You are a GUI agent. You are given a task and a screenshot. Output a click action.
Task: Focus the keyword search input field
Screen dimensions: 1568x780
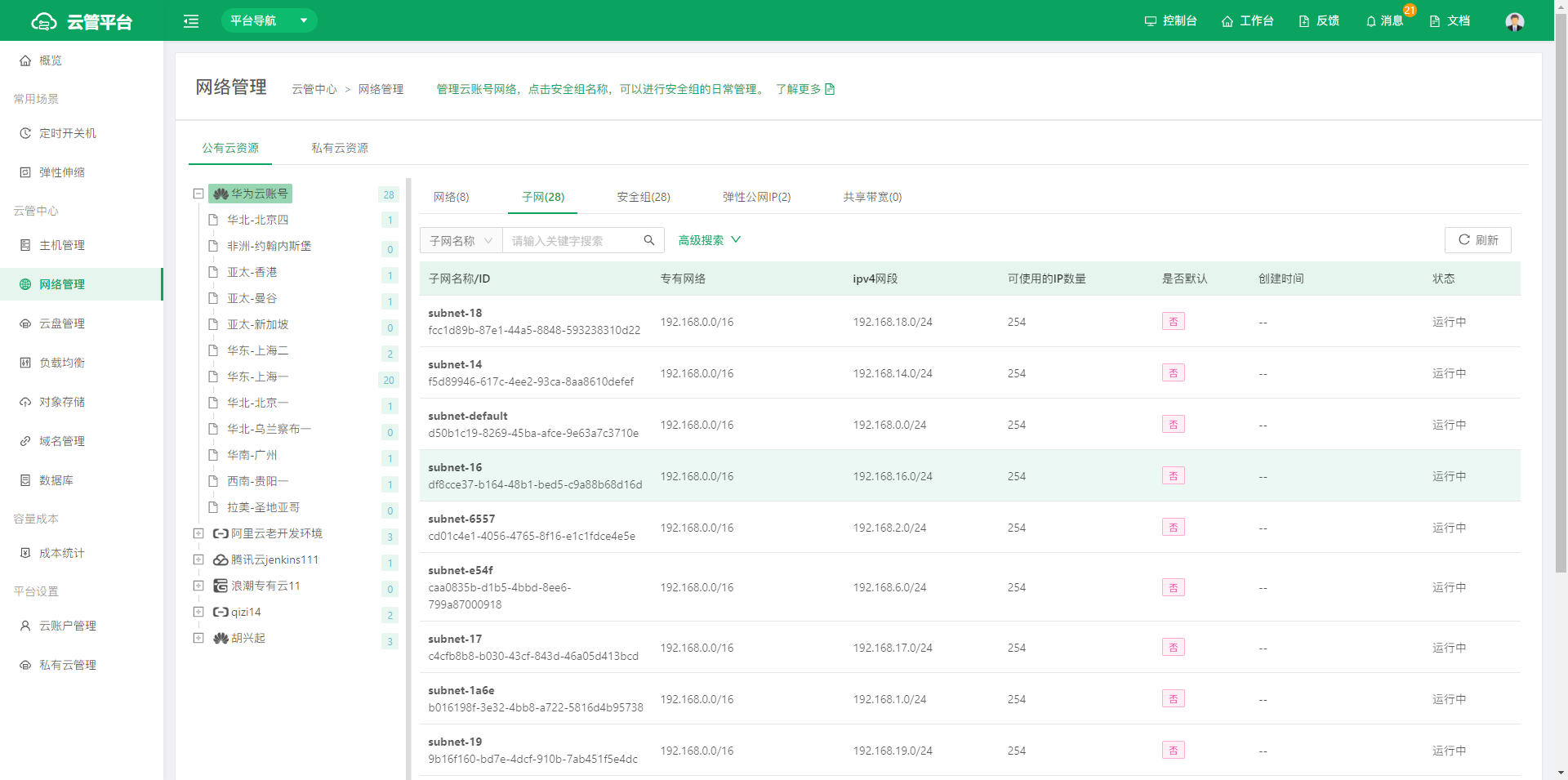(572, 240)
